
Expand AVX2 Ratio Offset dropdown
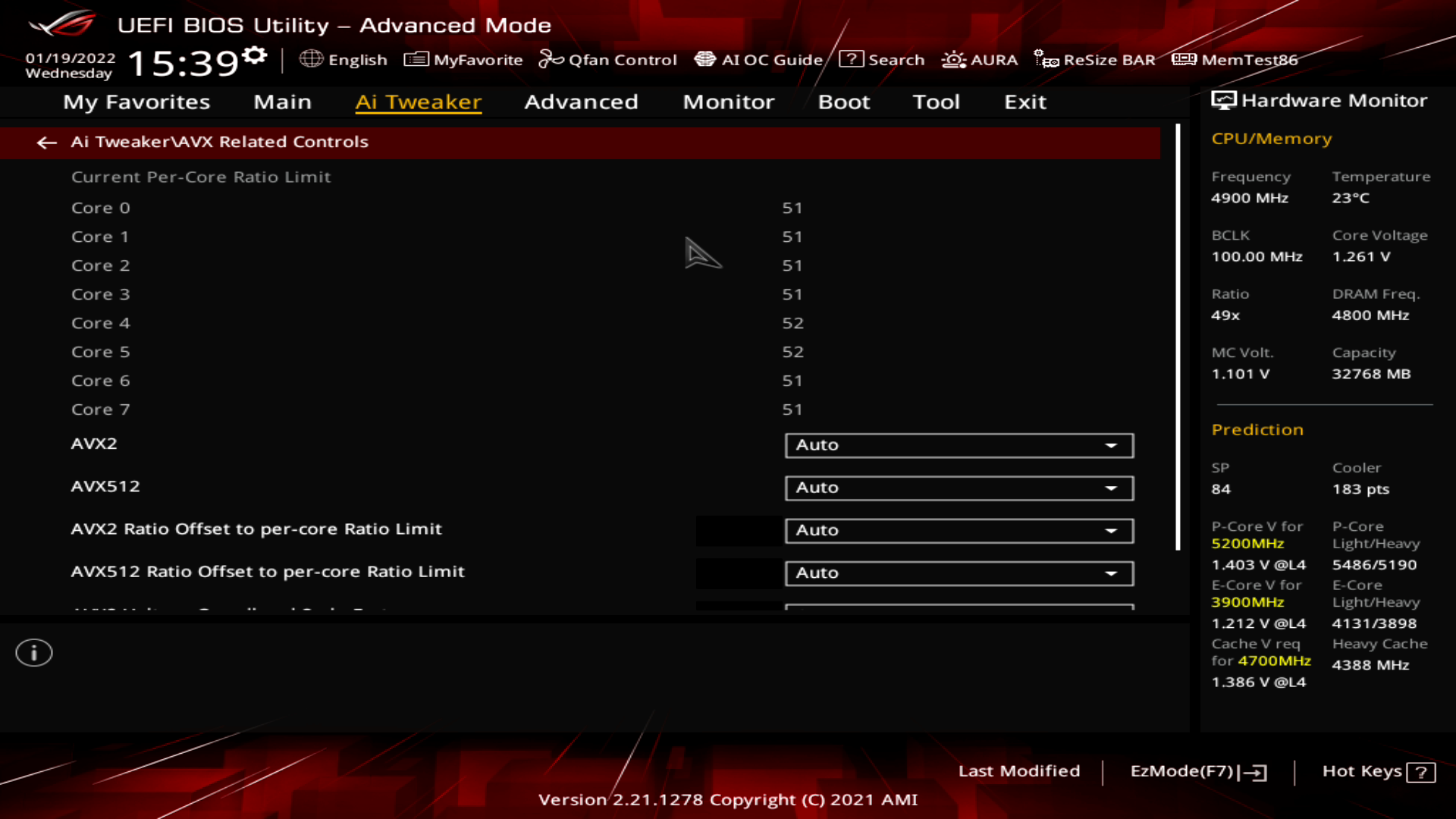(x=1111, y=530)
